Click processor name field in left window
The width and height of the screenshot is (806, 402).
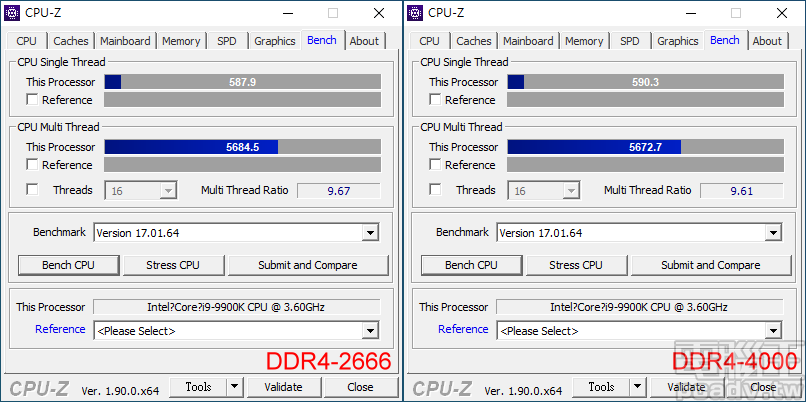pyautogui.click(x=236, y=307)
